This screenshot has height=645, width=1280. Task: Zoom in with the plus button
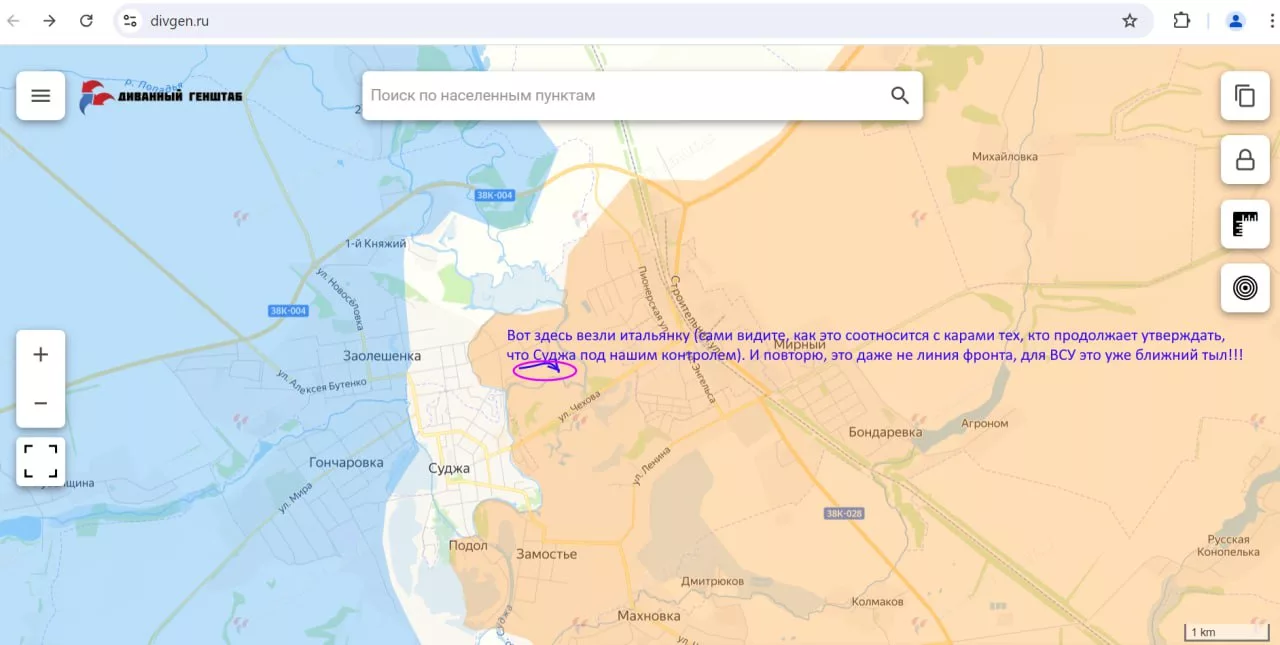tap(41, 355)
